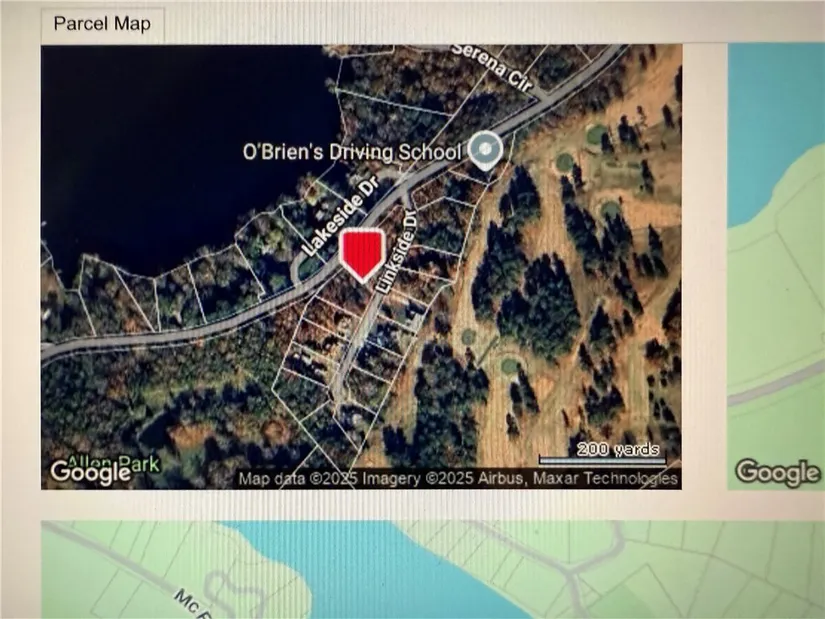Screen dimensions: 825x619
Task: Select the O'Brien's Driving School location pin
Action: pyautogui.click(x=485, y=151)
